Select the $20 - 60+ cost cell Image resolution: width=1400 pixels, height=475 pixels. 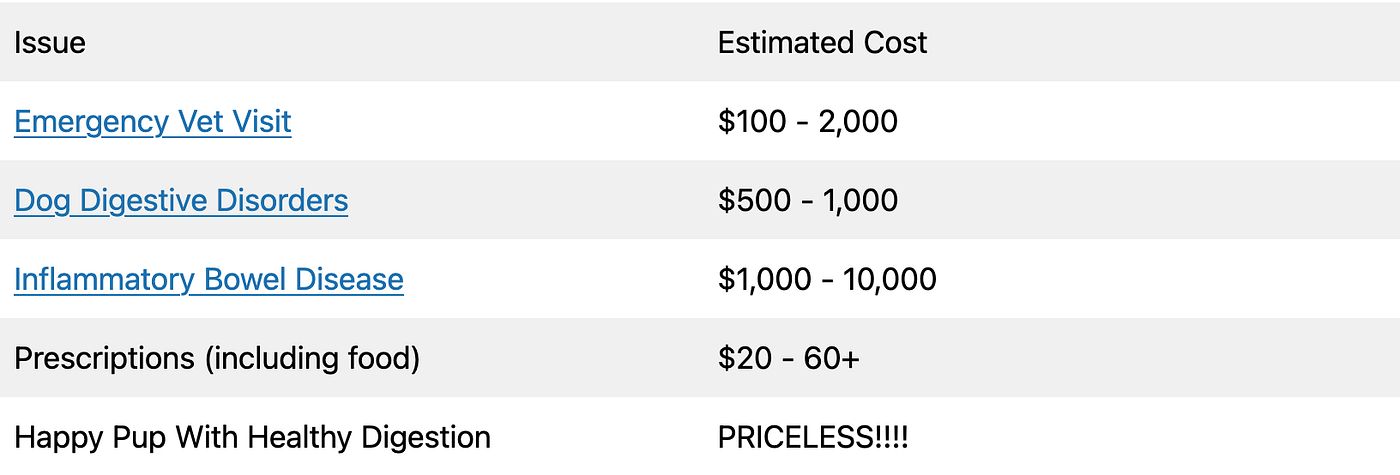pos(788,358)
